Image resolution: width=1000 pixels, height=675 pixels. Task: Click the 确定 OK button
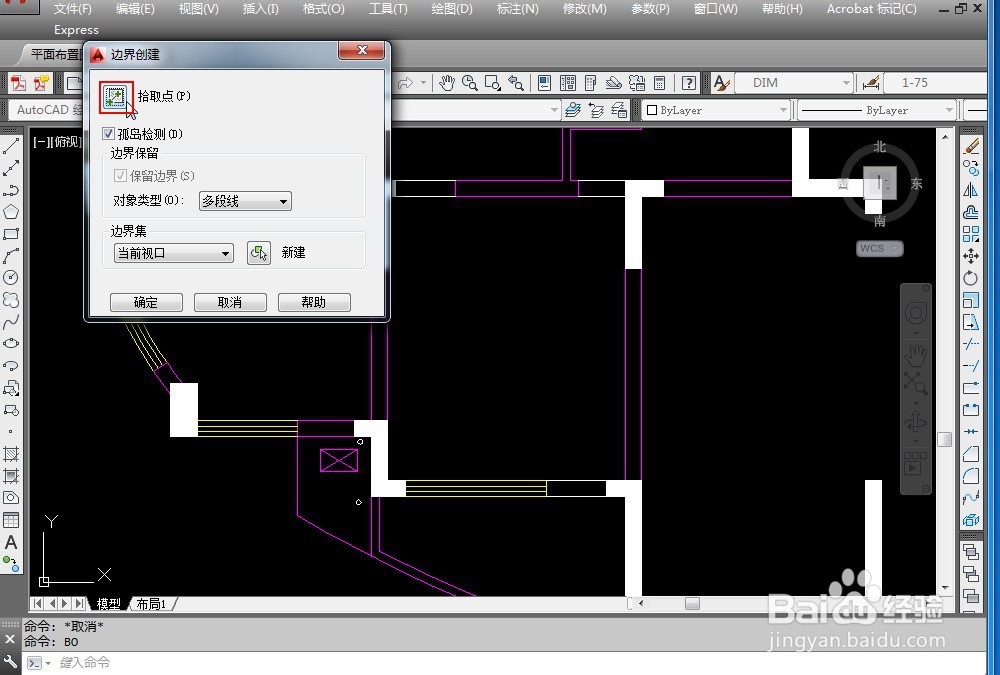146,302
